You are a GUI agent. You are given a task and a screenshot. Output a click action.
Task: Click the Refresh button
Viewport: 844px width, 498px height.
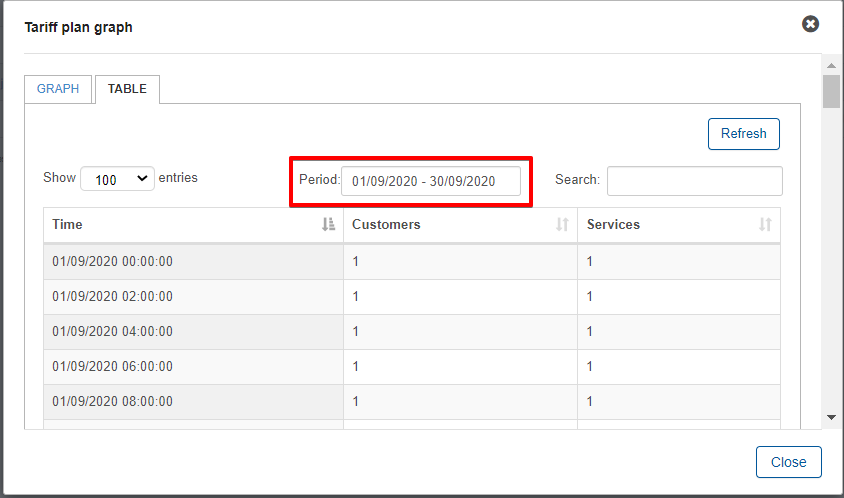pos(743,134)
